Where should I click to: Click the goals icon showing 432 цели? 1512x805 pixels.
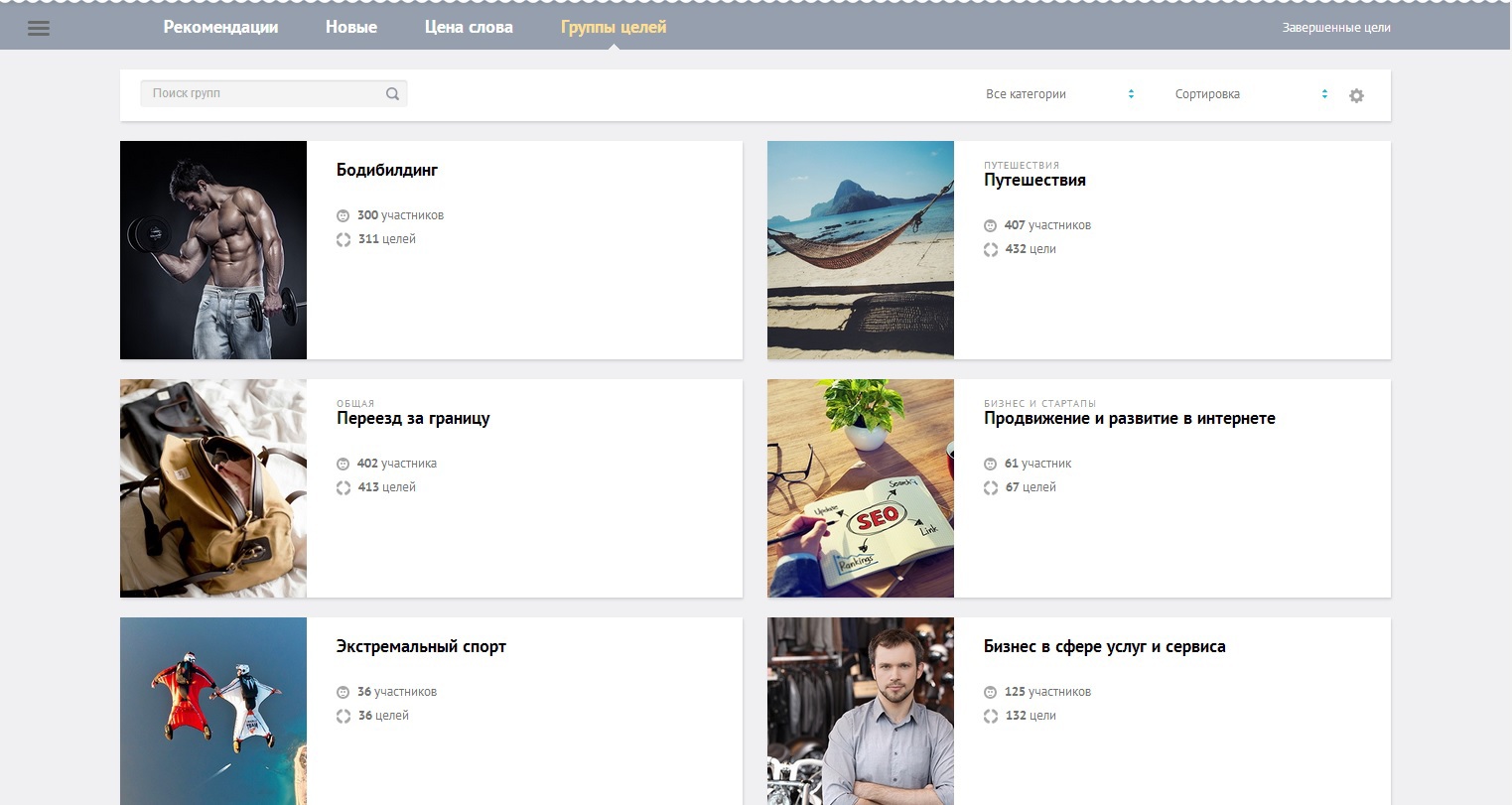click(x=990, y=249)
